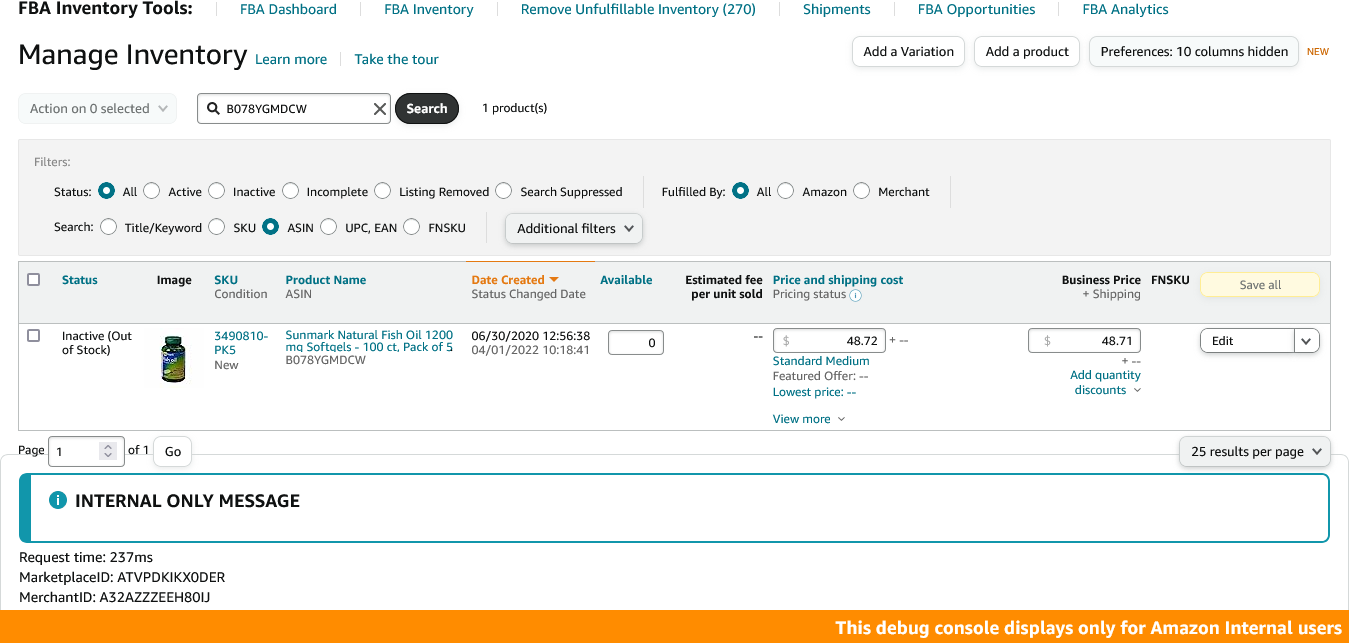Click the magnifier icon in search field
The image size is (1349, 643).
click(213, 108)
